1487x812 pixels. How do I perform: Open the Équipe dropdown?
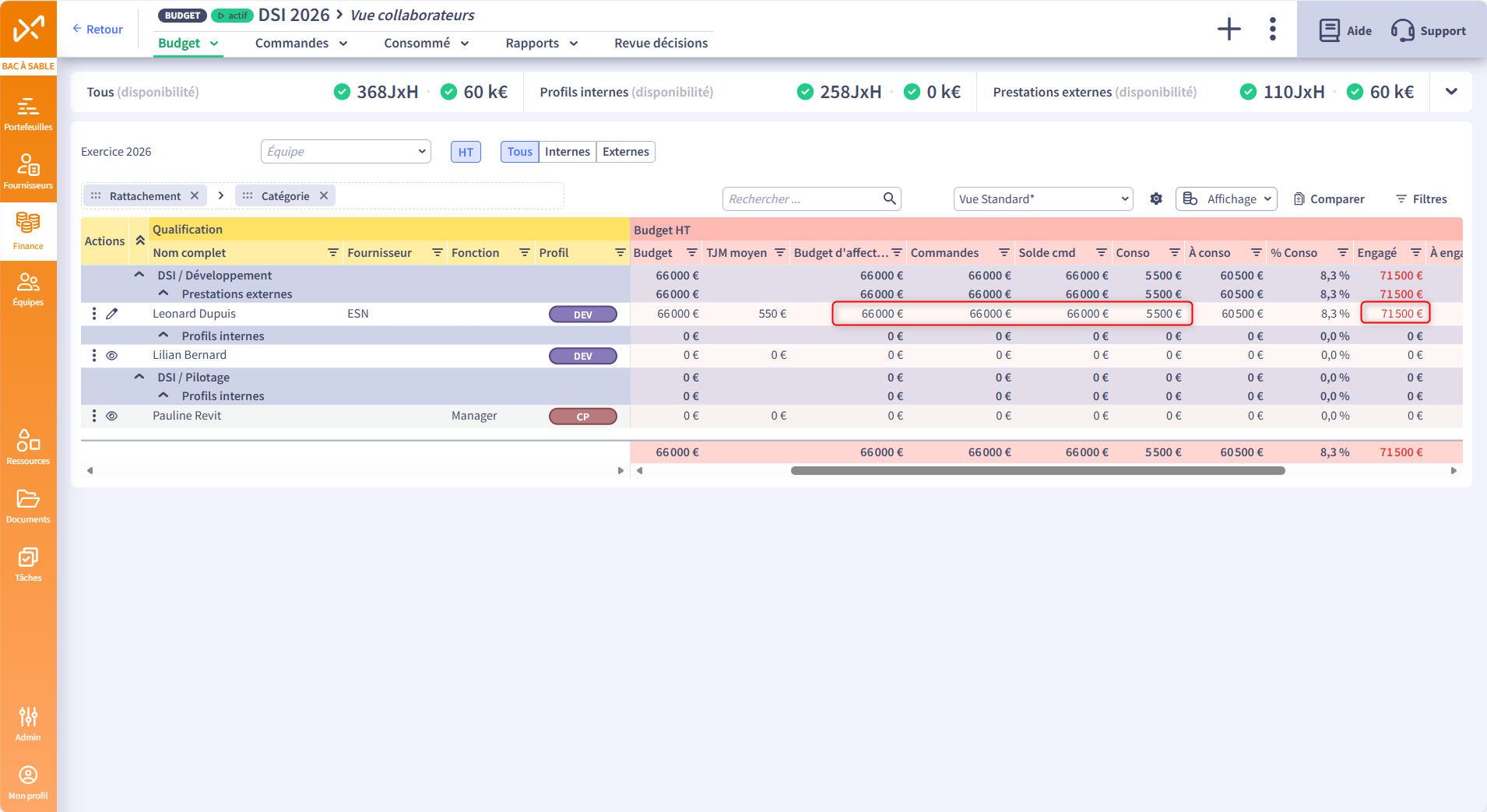coord(346,152)
